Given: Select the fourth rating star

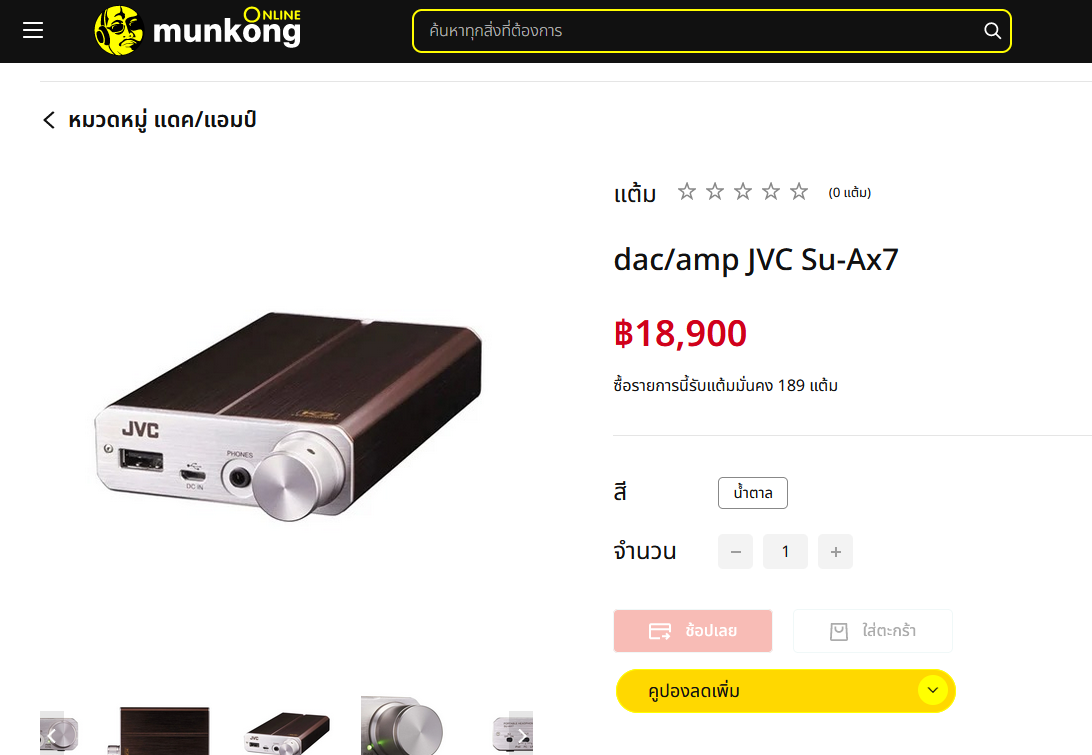Looking at the screenshot, I should 771,192.
